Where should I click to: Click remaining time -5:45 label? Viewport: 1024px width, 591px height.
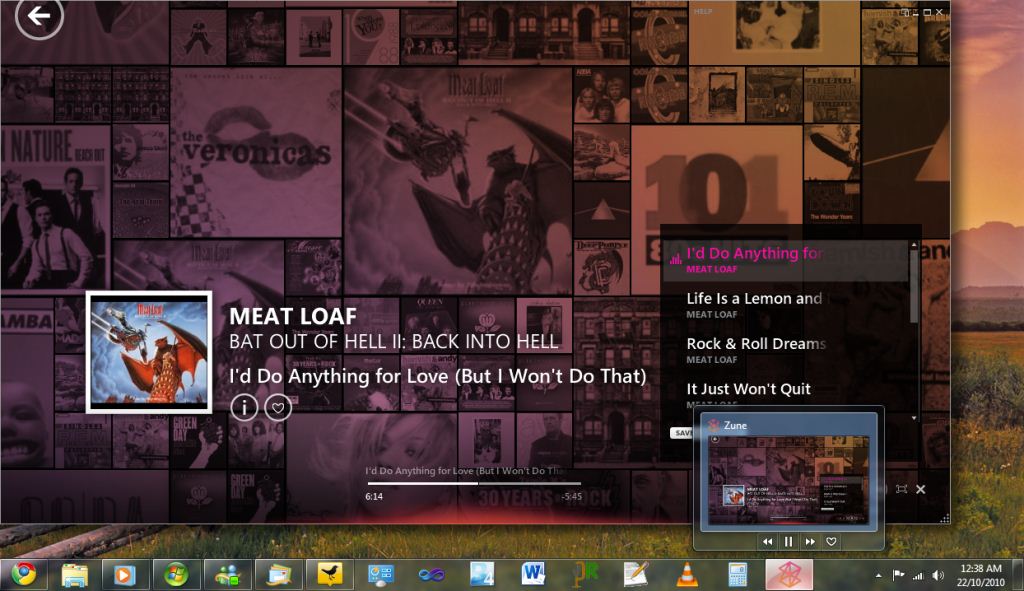[x=571, y=496]
